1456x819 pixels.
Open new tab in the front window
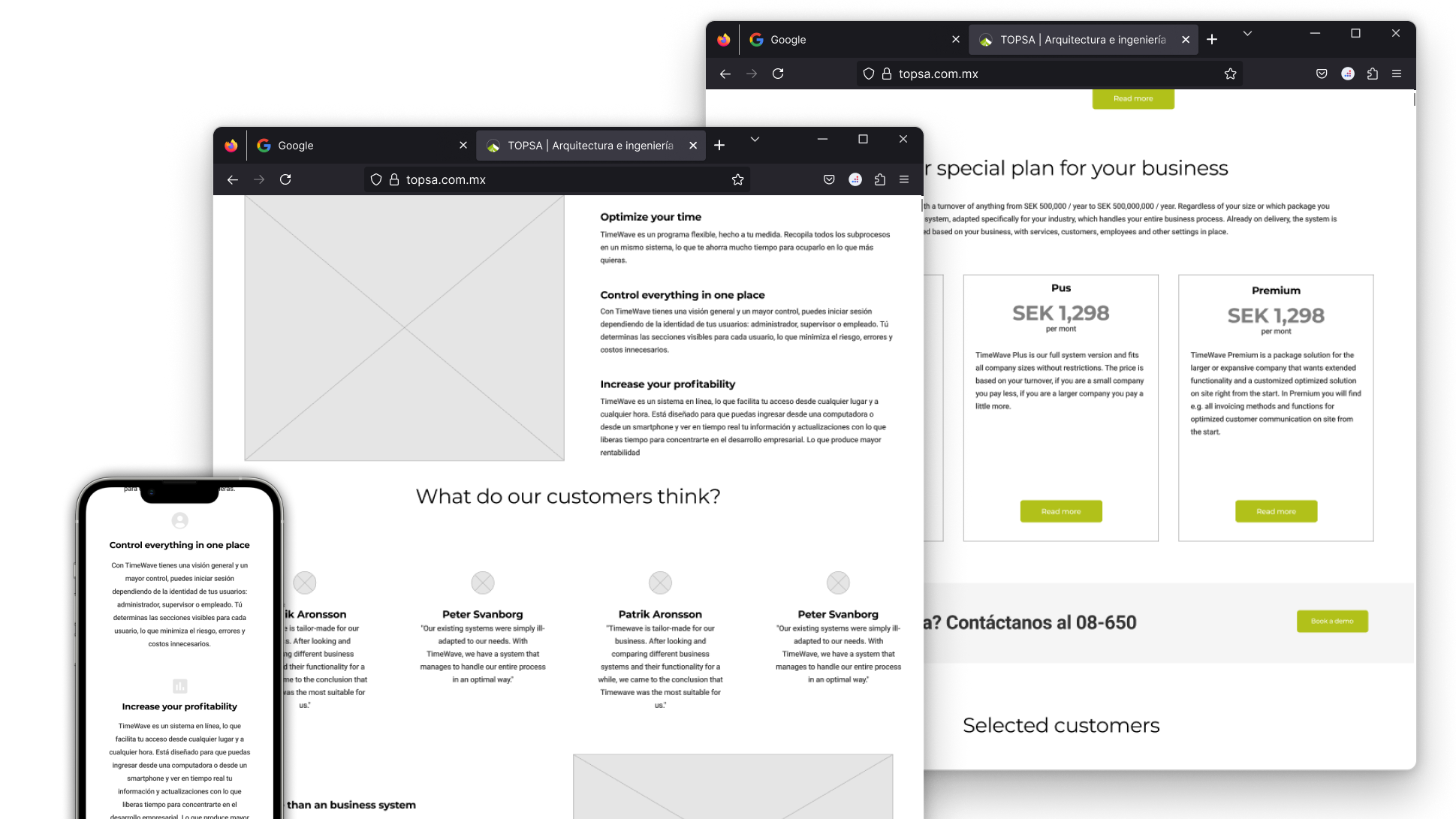(719, 146)
